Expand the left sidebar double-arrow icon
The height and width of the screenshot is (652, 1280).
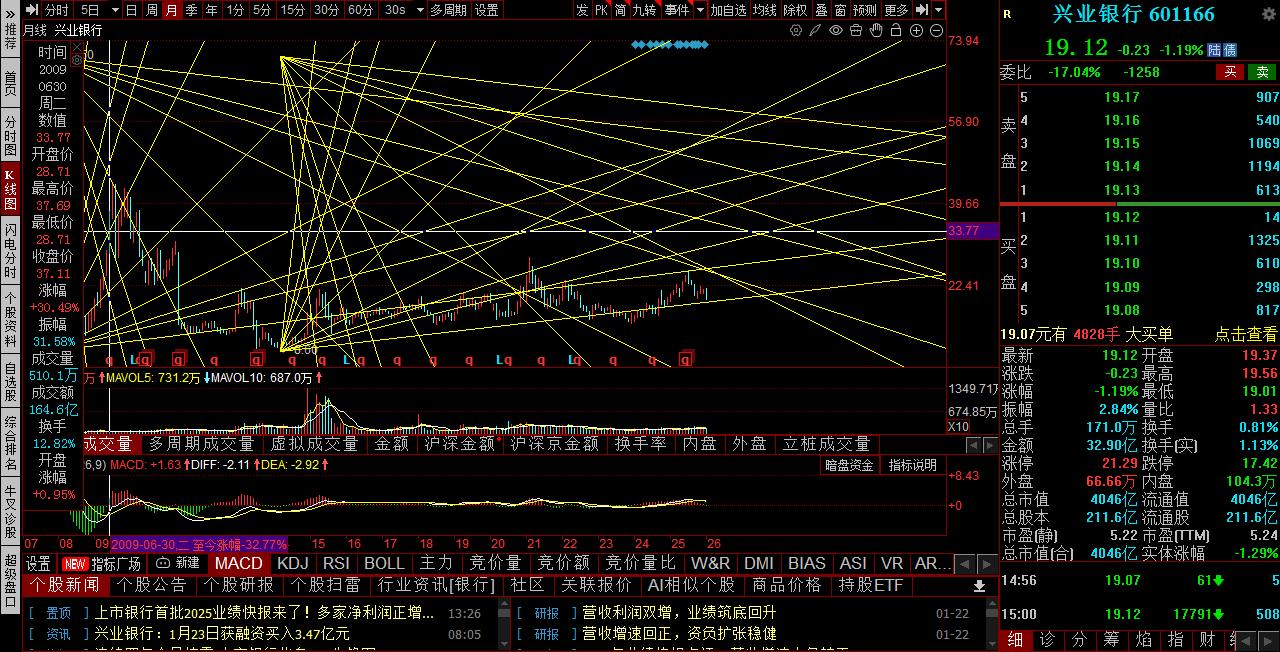tap(10, 14)
